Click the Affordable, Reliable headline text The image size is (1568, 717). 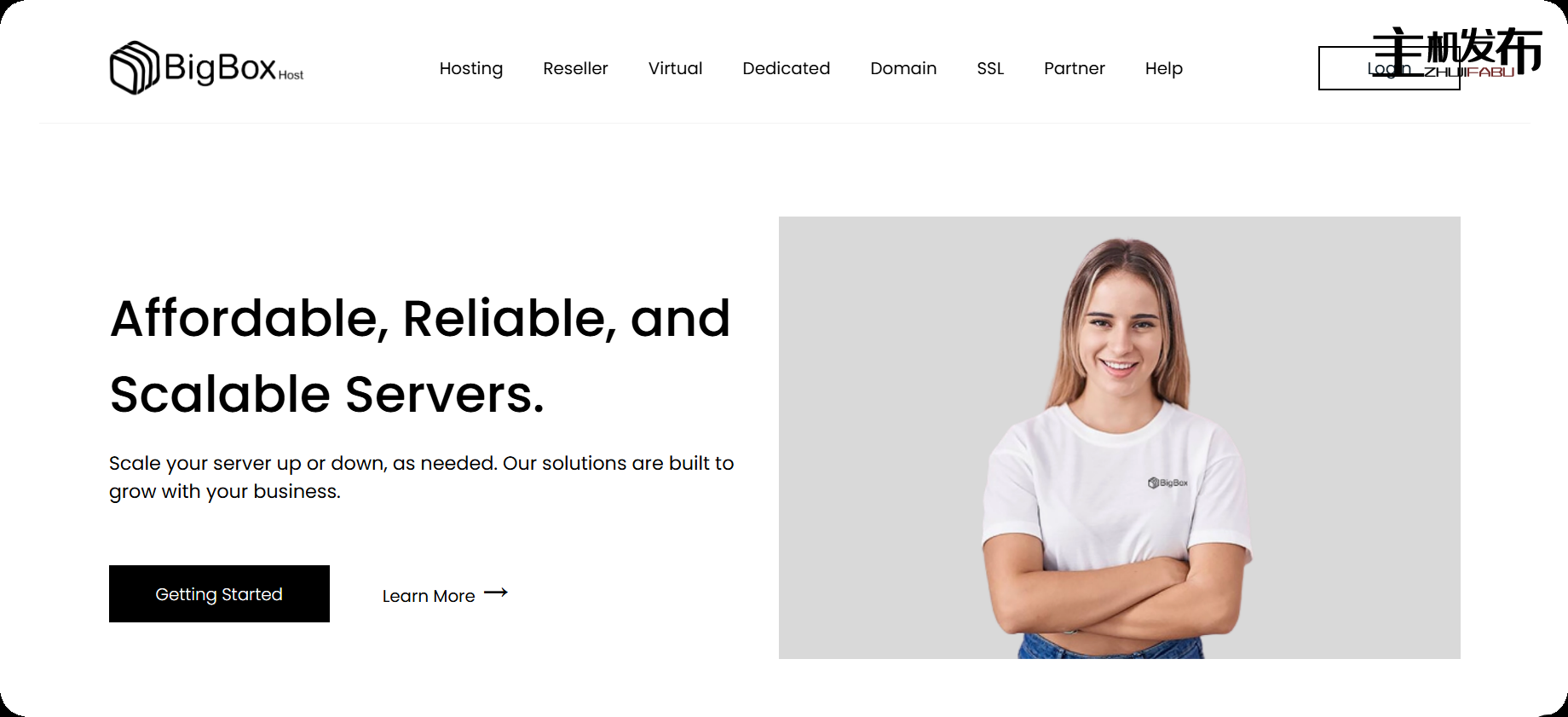coord(420,356)
